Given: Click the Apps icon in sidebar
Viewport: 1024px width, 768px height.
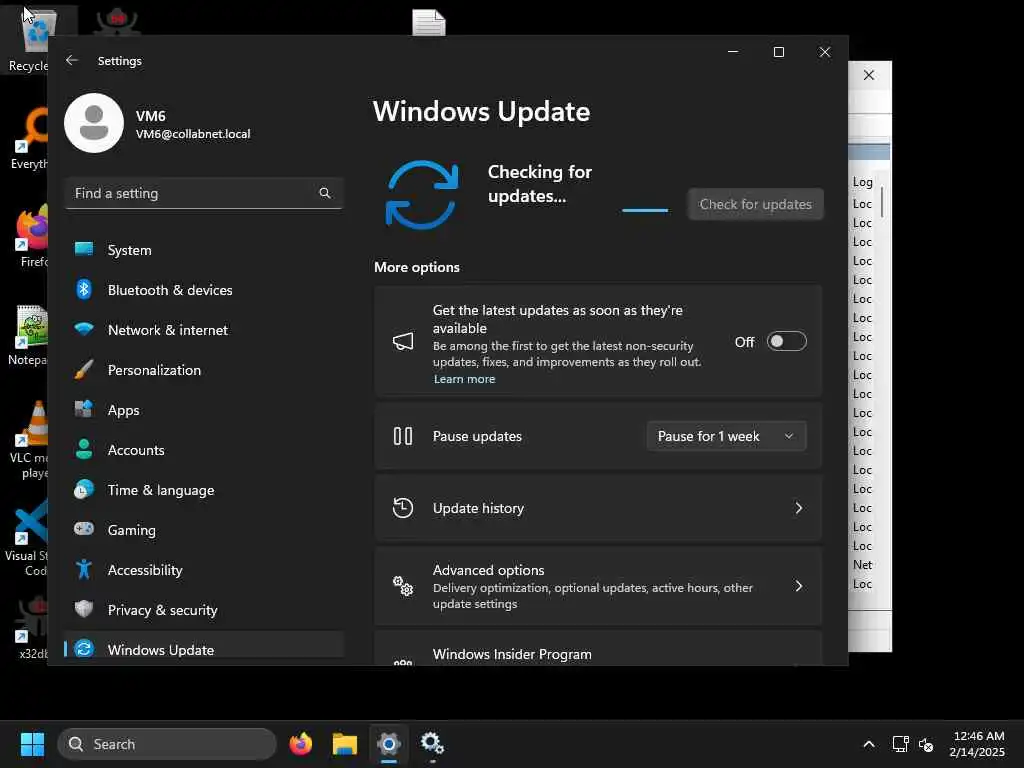Looking at the screenshot, I should (84, 409).
